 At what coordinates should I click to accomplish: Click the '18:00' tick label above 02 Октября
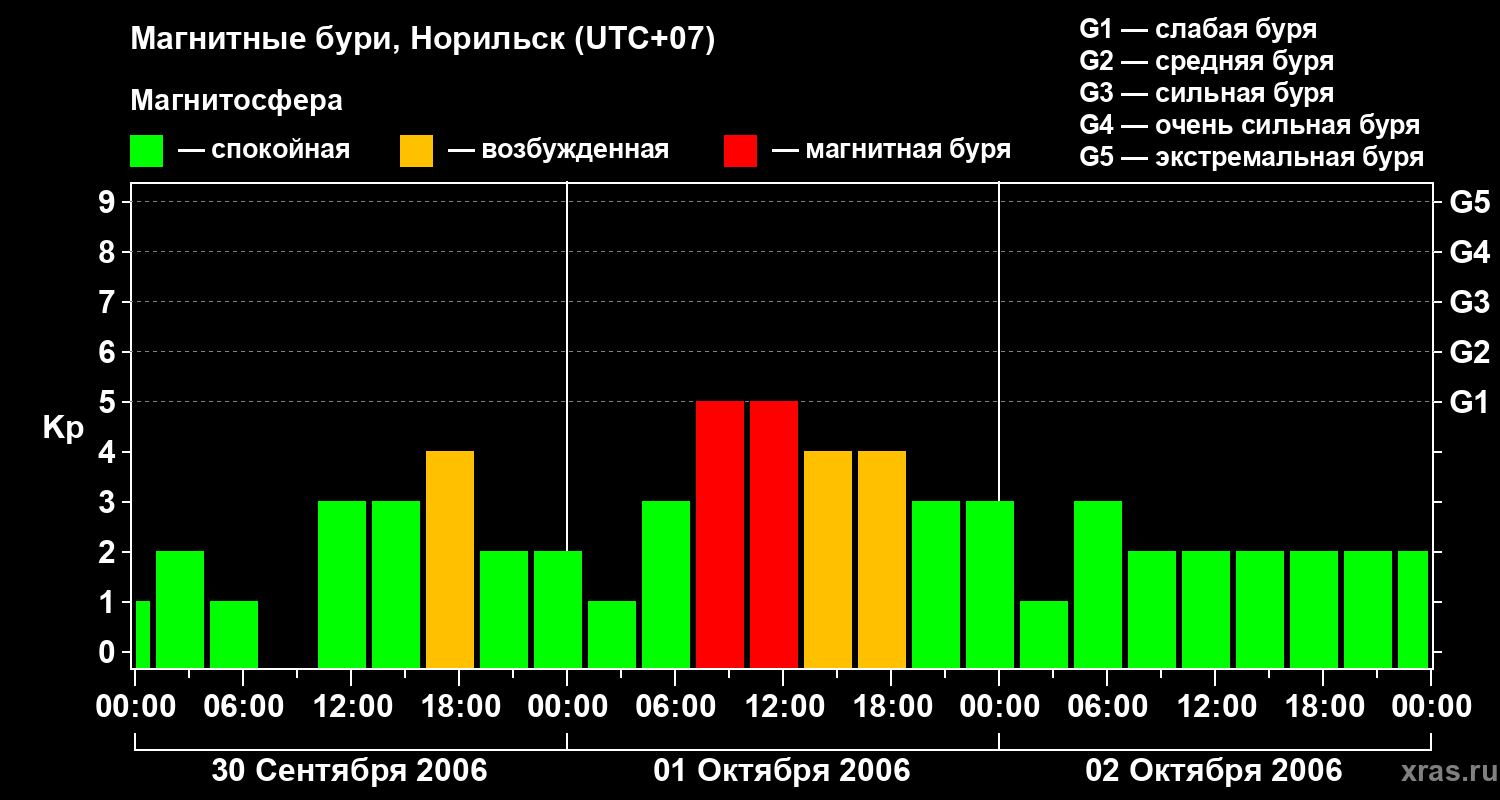pyautogui.click(x=1323, y=707)
